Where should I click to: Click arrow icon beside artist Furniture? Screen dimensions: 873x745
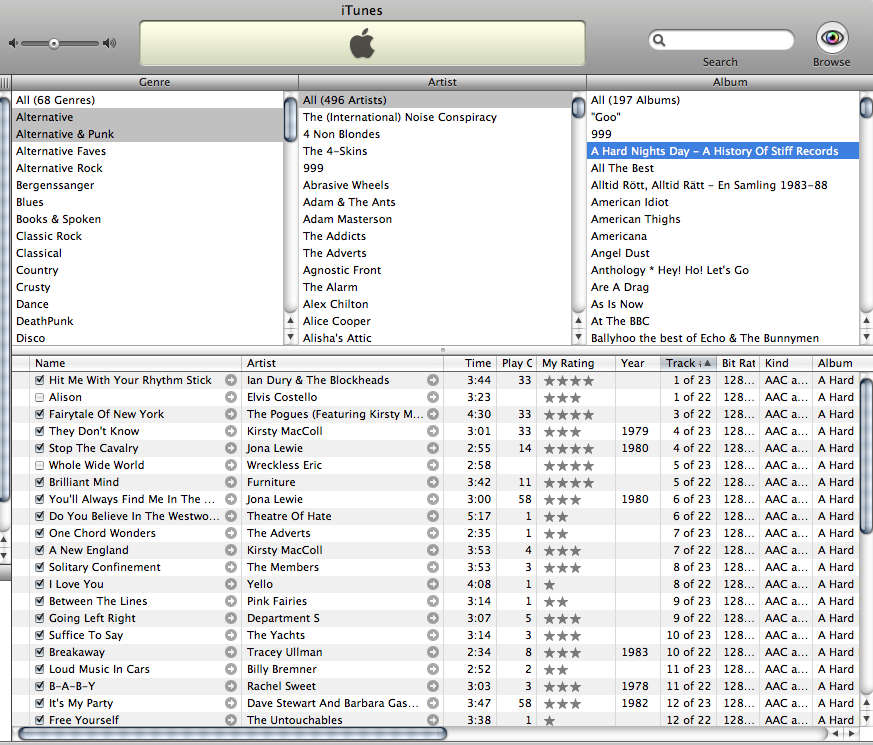pos(433,482)
